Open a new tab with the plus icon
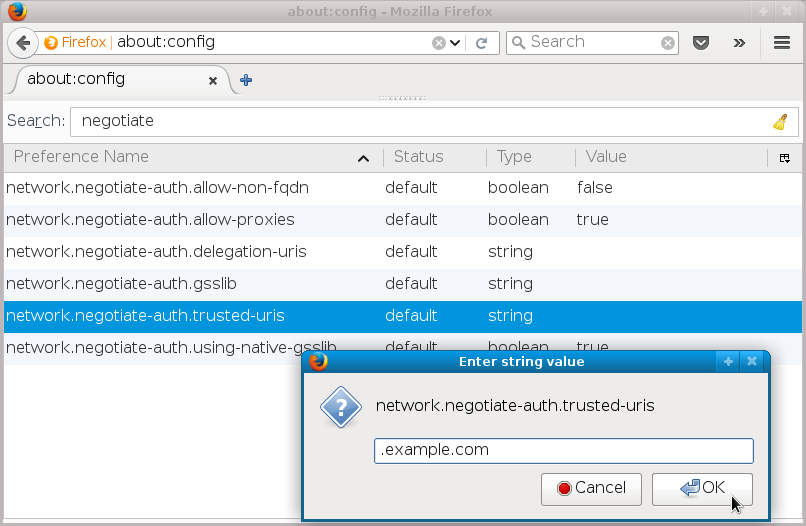Viewport: 806px width, 526px height. (x=246, y=80)
